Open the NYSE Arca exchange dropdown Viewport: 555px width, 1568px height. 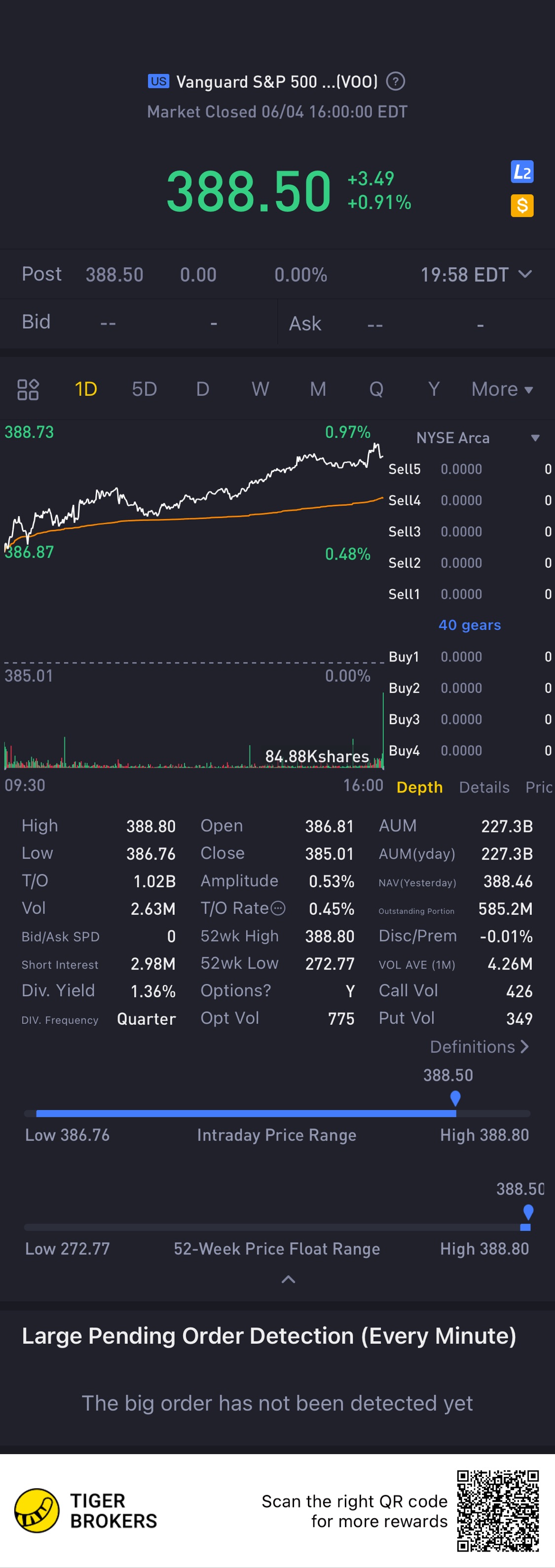(x=535, y=438)
